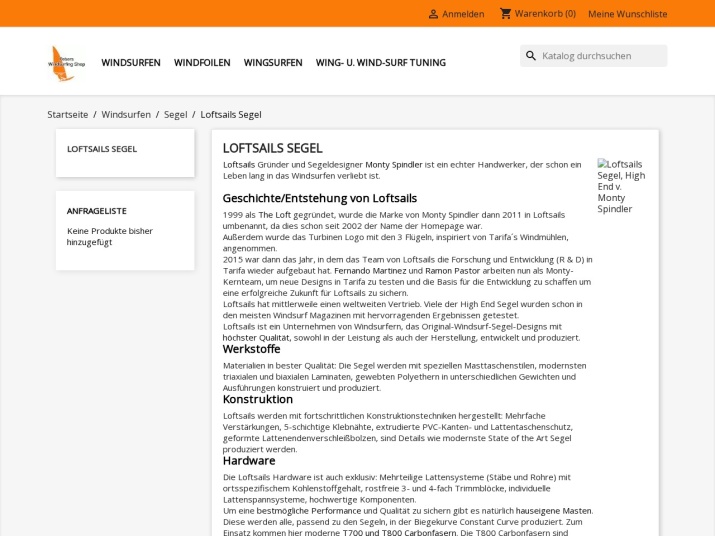The image size is (715, 536).
Task: Click Loftsails Segel at the breadcrumb end
Action: coord(231,115)
